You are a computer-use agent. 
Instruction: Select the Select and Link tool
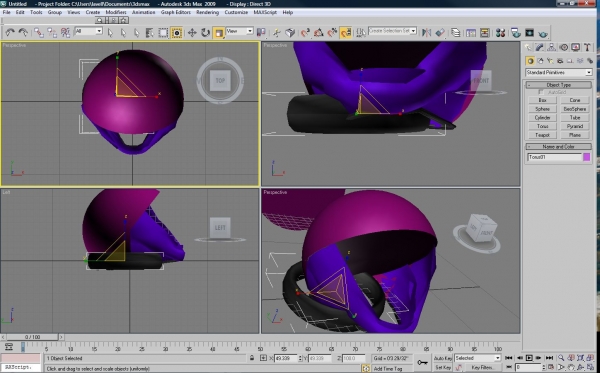(x=38, y=33)
